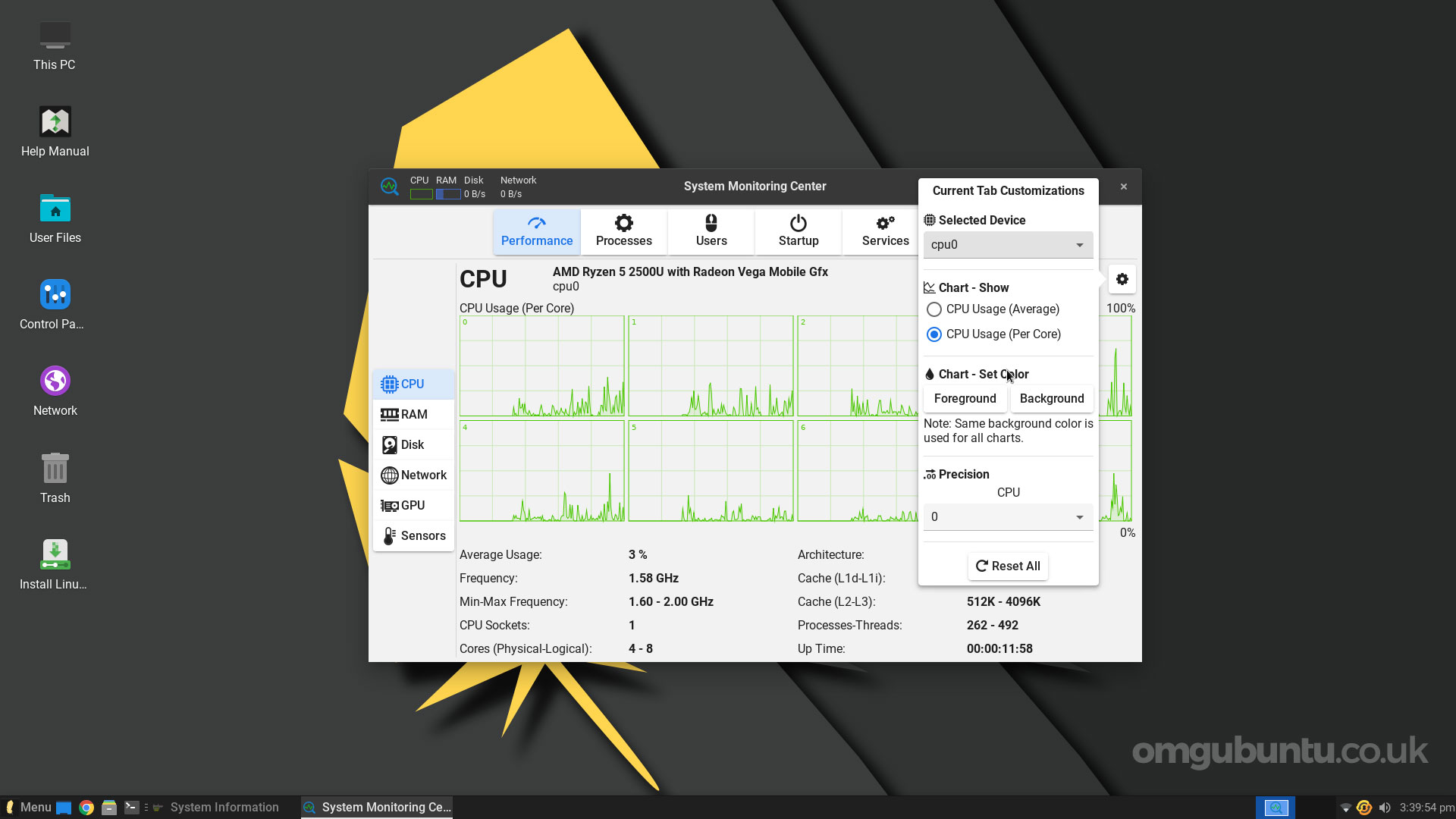This screenshot has height=819, width=1456.
Task: Click the core 1 usage chart
Action: [x=711, y=366]
